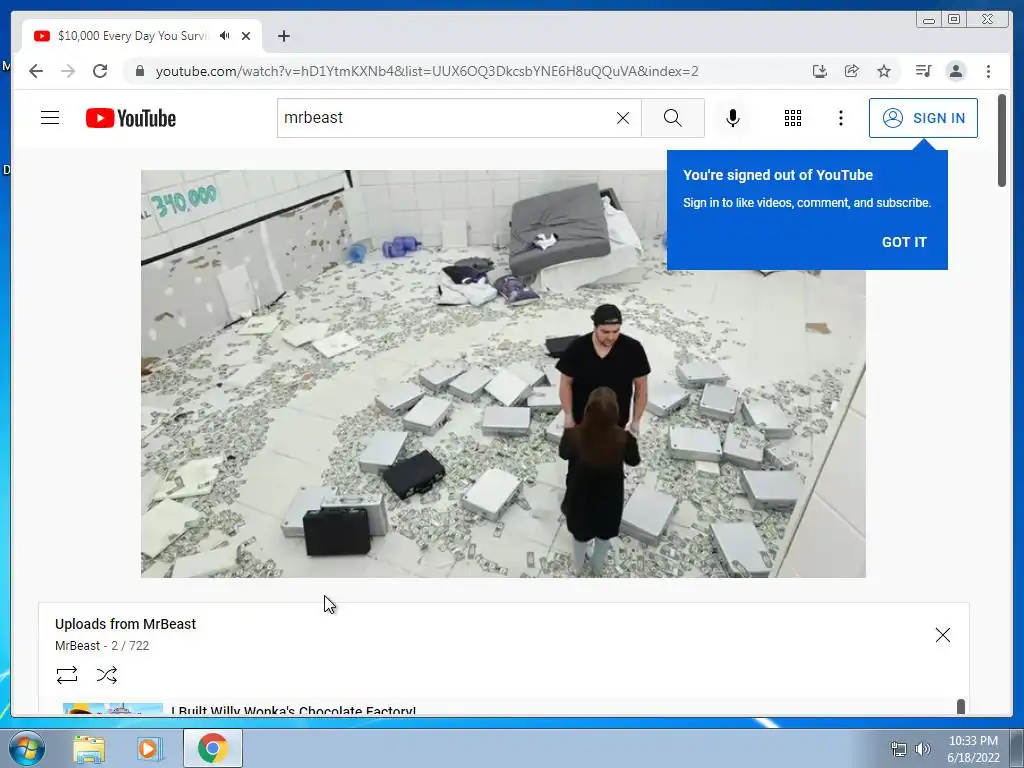Open Chrome profile avatar menu
The height and width of the screenshot is (768, 1024).
point(956,71)
